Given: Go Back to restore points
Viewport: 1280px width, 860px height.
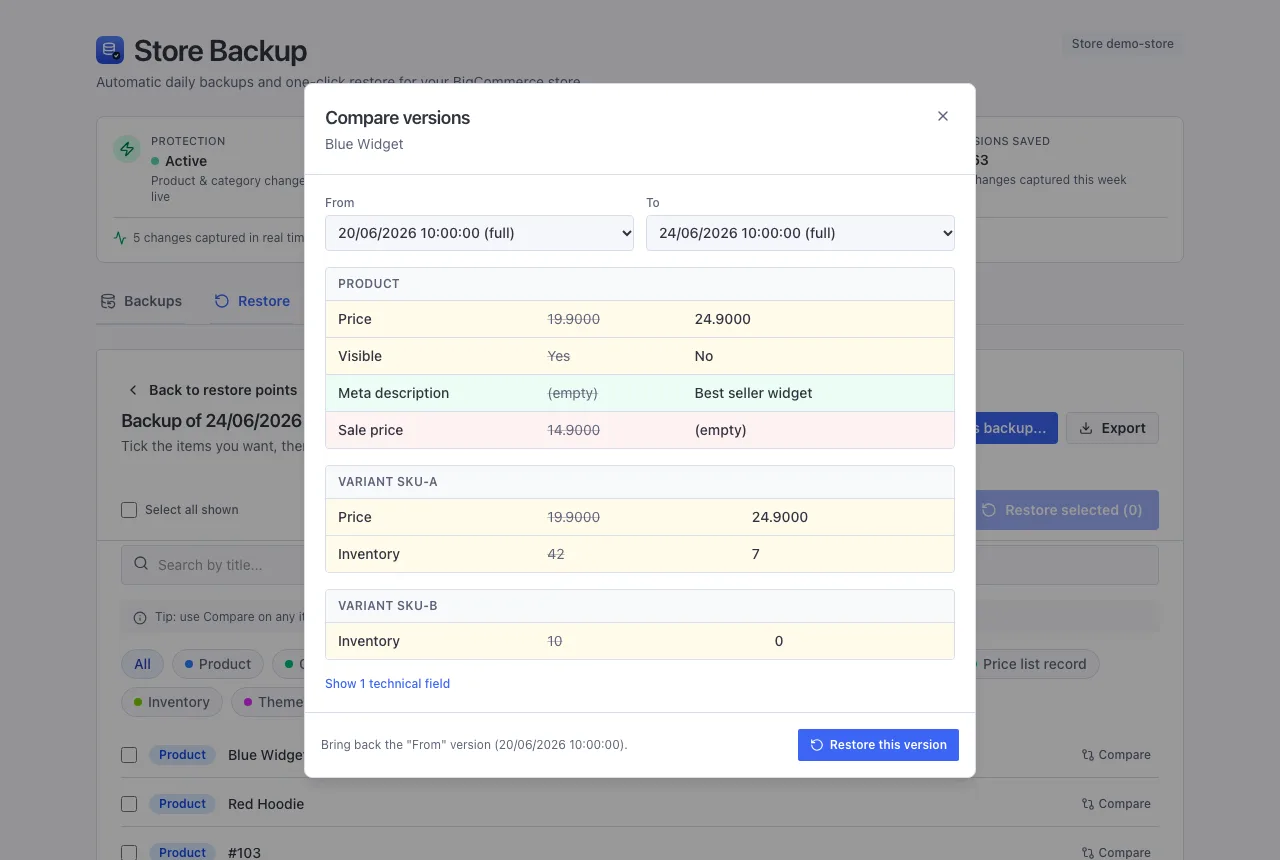Looking at the screenshot, I should click(x=212, y=390).
